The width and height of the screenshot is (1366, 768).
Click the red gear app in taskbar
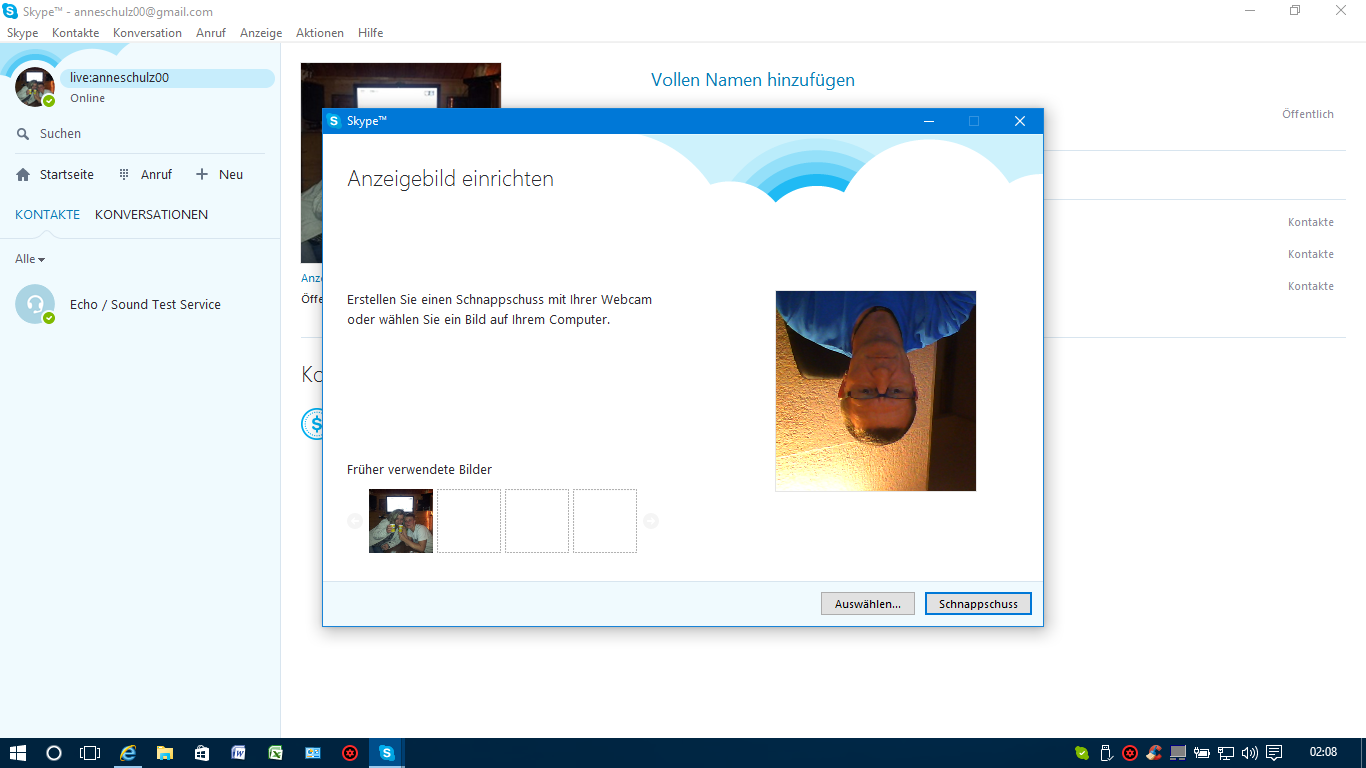pyautogui.click(x=350, y=753)
